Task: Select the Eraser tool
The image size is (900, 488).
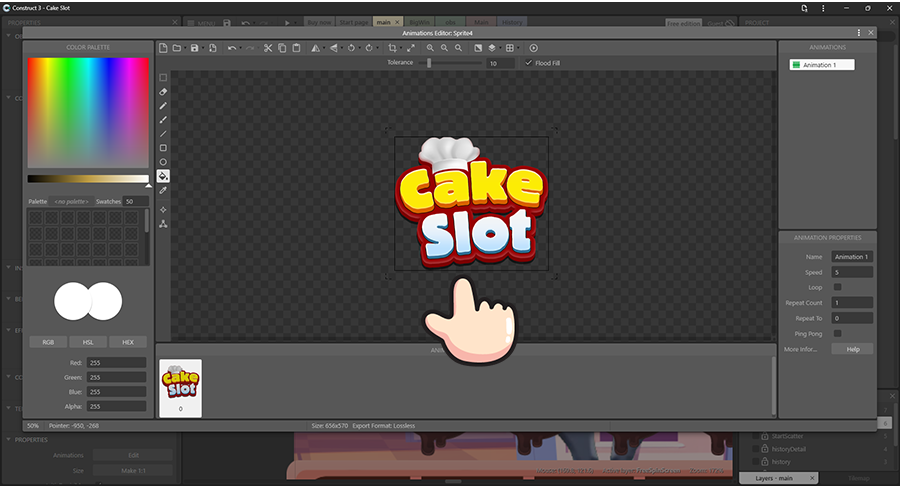Action: [163, 92]
